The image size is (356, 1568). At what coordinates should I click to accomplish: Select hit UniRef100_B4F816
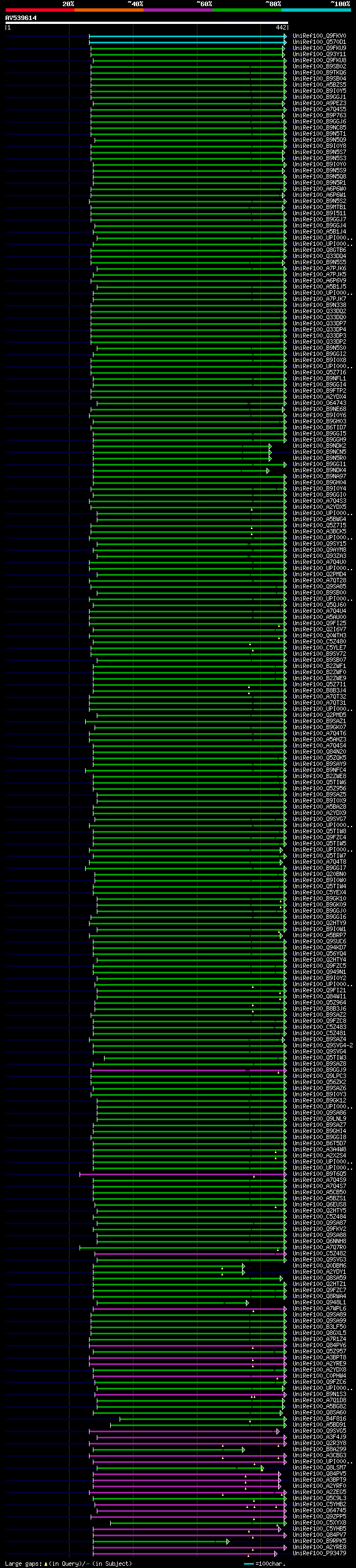tap(319, 1418)
